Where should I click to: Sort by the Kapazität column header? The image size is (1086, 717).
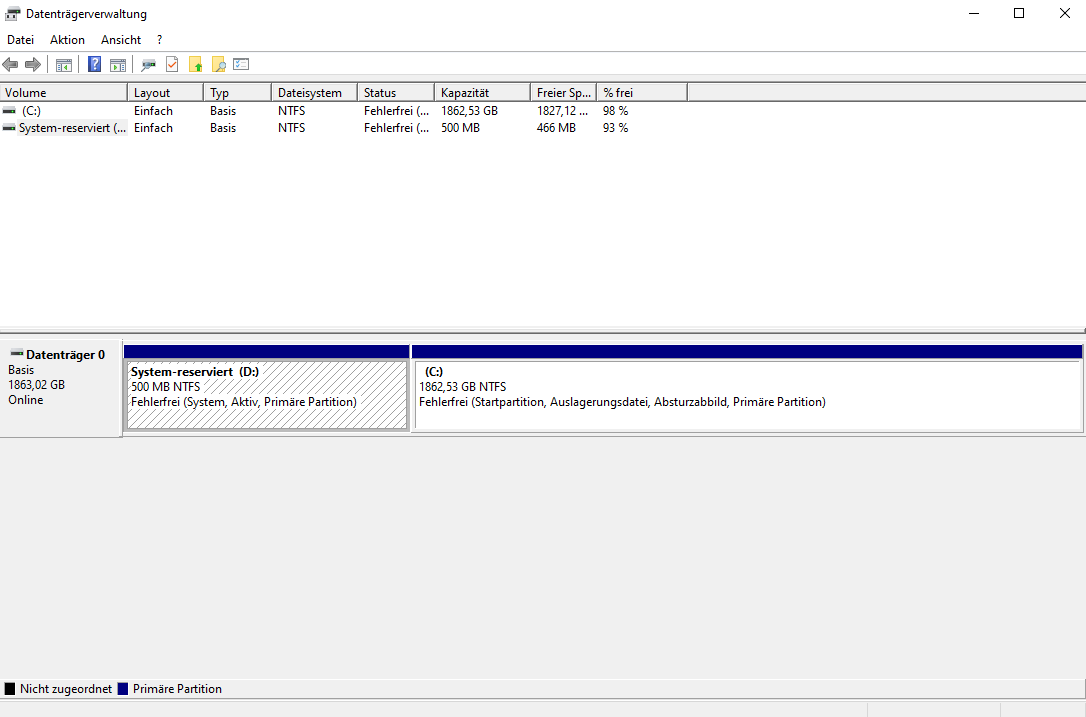coord(483,93)
